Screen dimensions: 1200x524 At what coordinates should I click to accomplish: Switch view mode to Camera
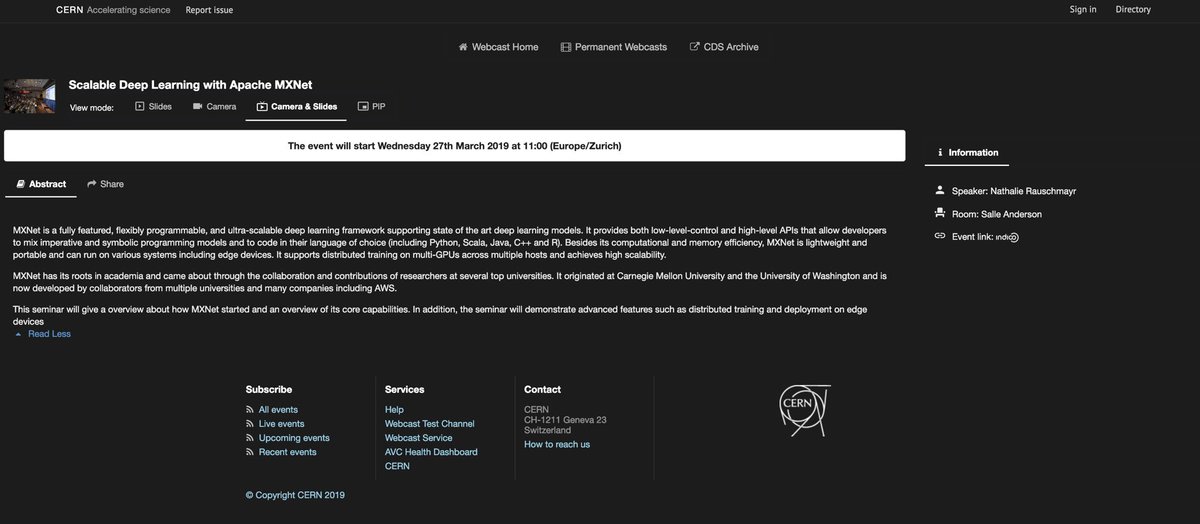point(215,105)
